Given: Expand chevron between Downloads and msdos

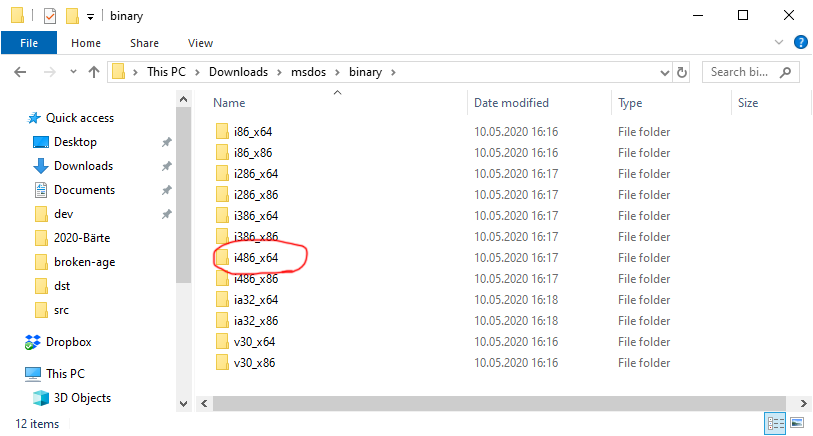Looking at the screenshot, I should (279, 73).
